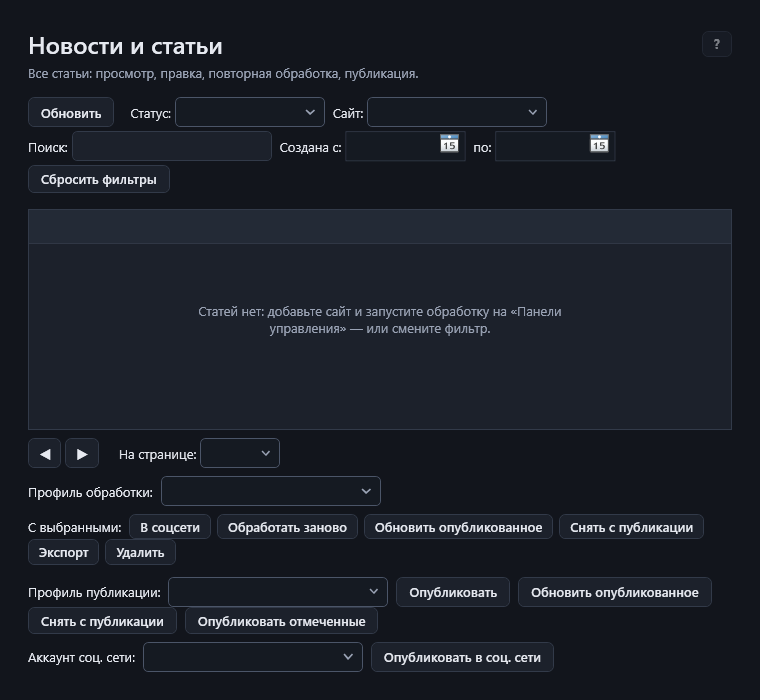This screenshot has width=760, height=700.
Task: Click 'Обработать заново' button
Action: tap(287, 527)
